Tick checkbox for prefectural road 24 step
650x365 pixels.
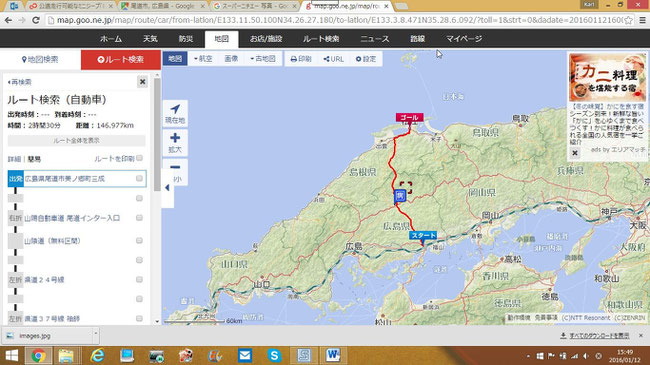139,280
